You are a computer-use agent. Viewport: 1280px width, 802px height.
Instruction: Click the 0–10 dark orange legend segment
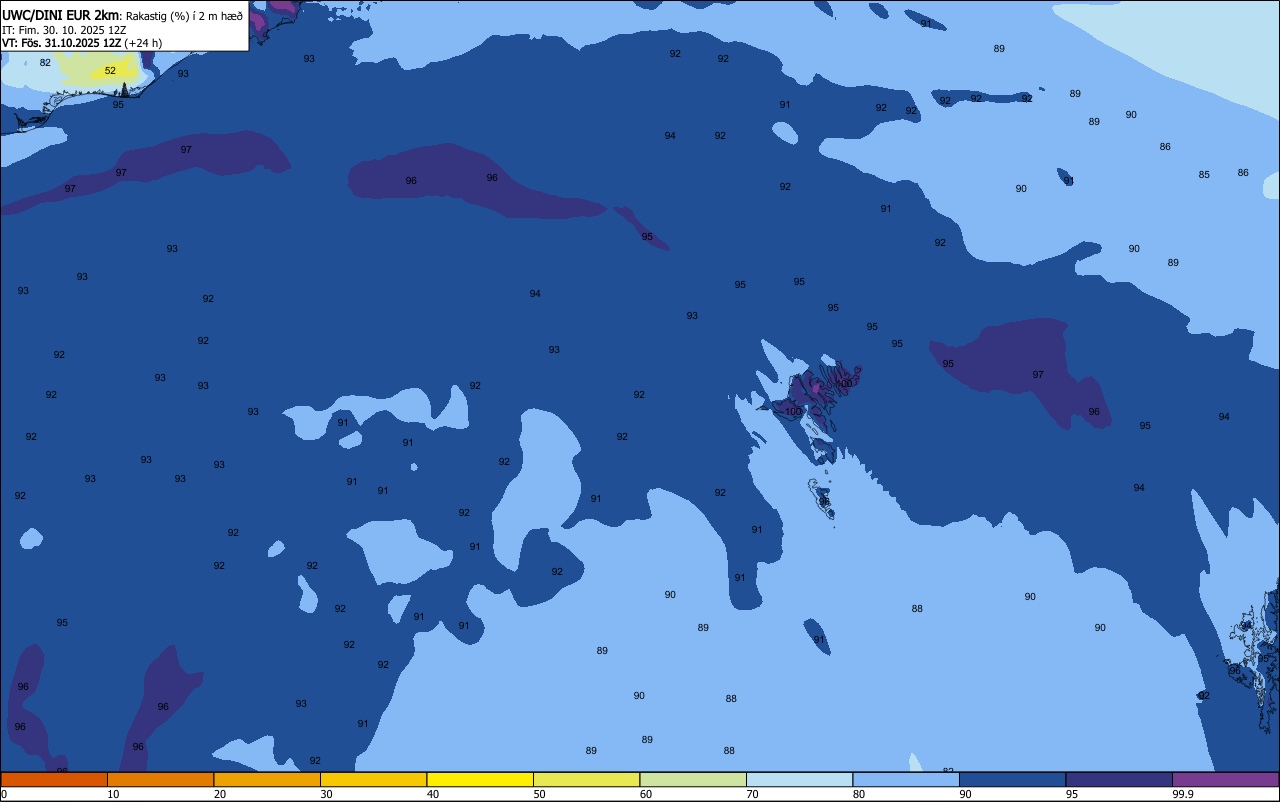54,779
